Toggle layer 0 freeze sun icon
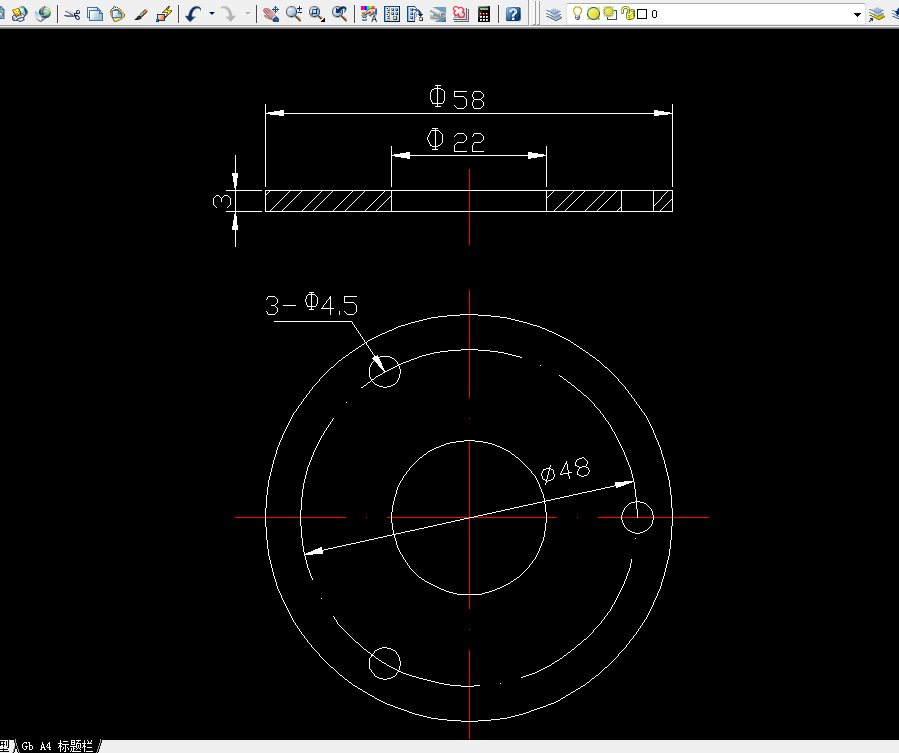The image size is (899, 753). click(593, 14)
